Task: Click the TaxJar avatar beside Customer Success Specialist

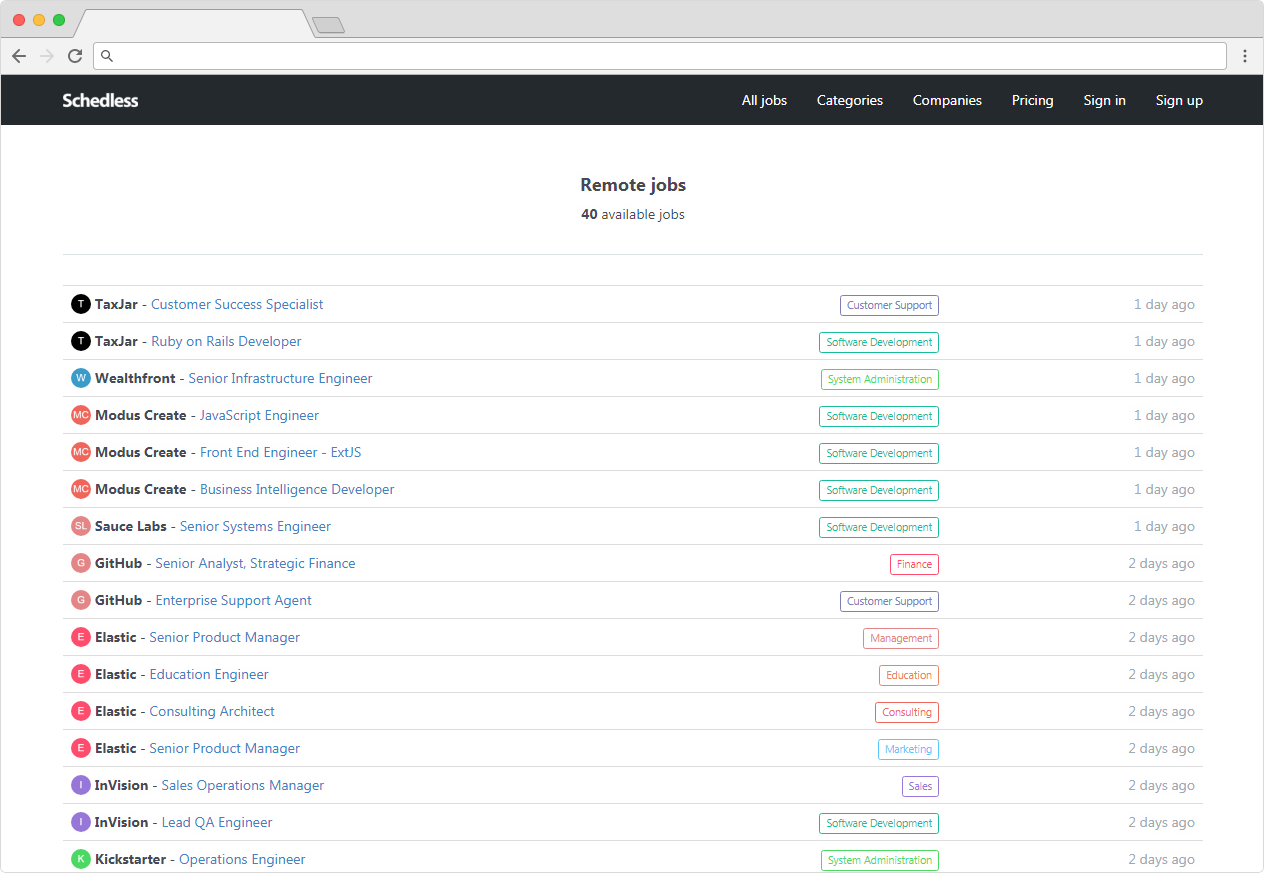Action: point(81,304)
